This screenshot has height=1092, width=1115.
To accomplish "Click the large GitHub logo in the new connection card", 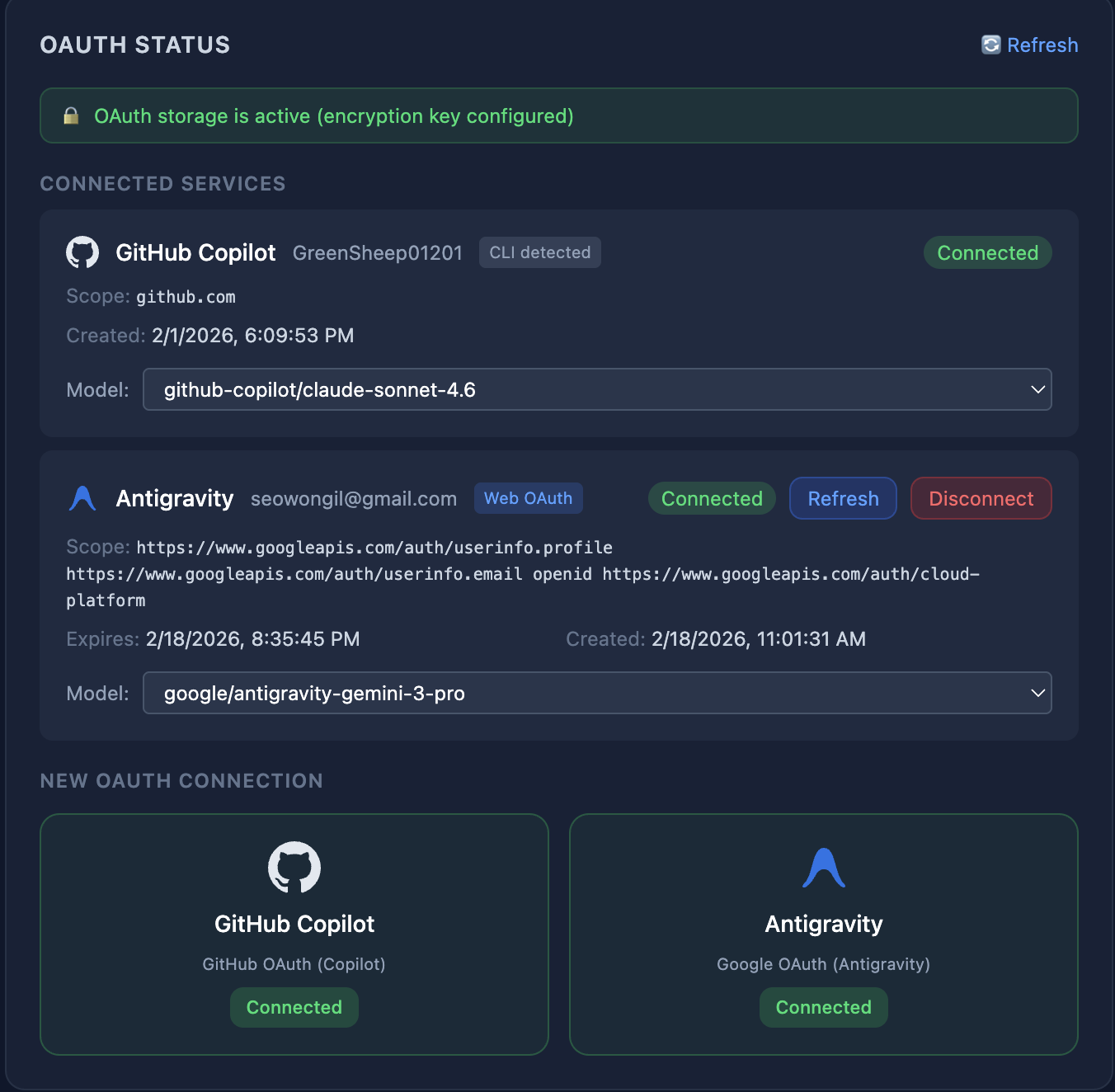I will [x=294, y=867].
